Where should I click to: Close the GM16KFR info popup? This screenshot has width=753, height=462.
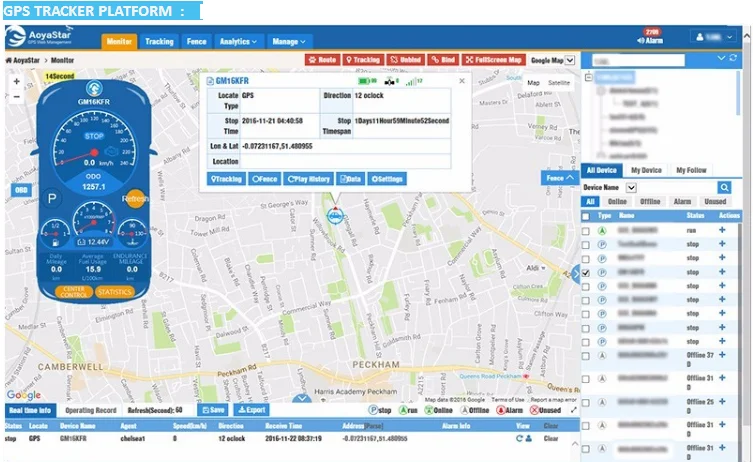pos(462,80)
